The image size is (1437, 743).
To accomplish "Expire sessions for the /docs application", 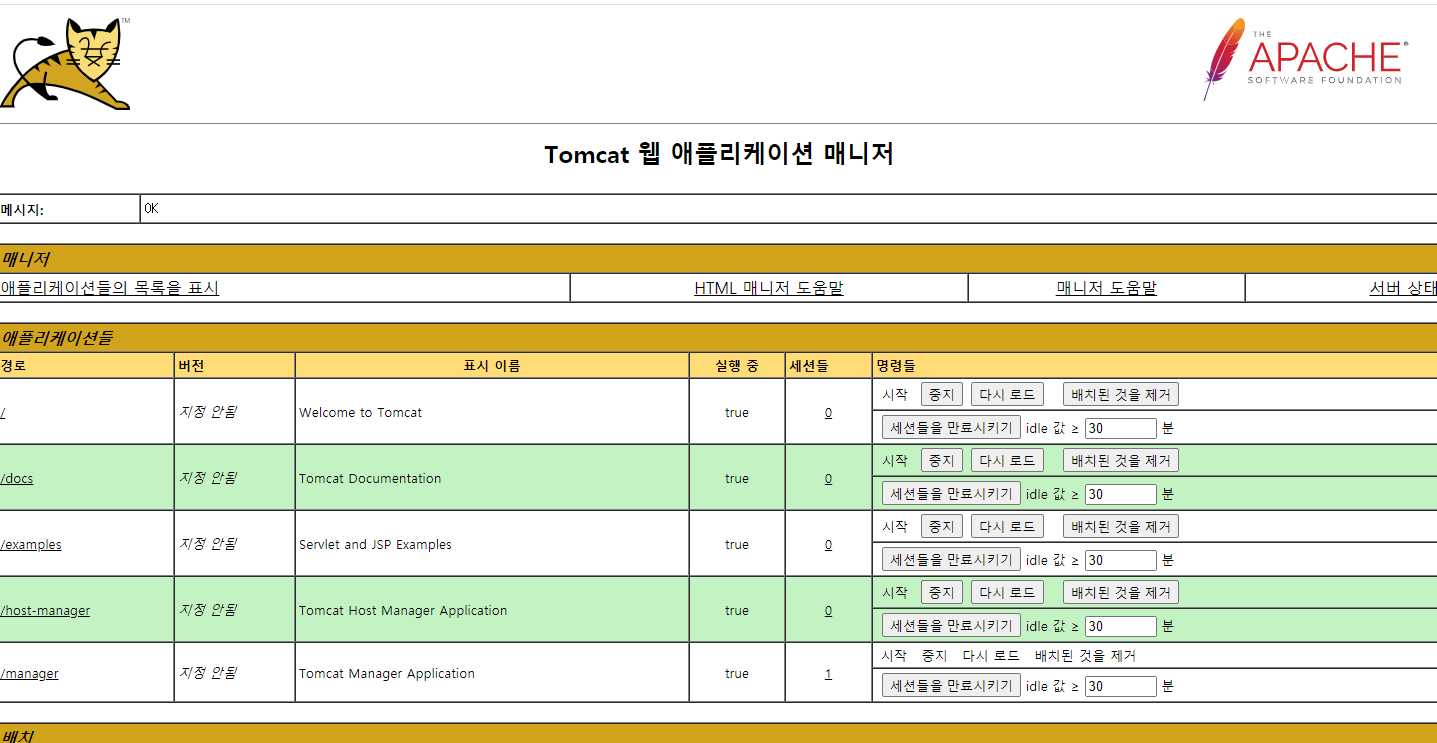I will click(951, 493).
